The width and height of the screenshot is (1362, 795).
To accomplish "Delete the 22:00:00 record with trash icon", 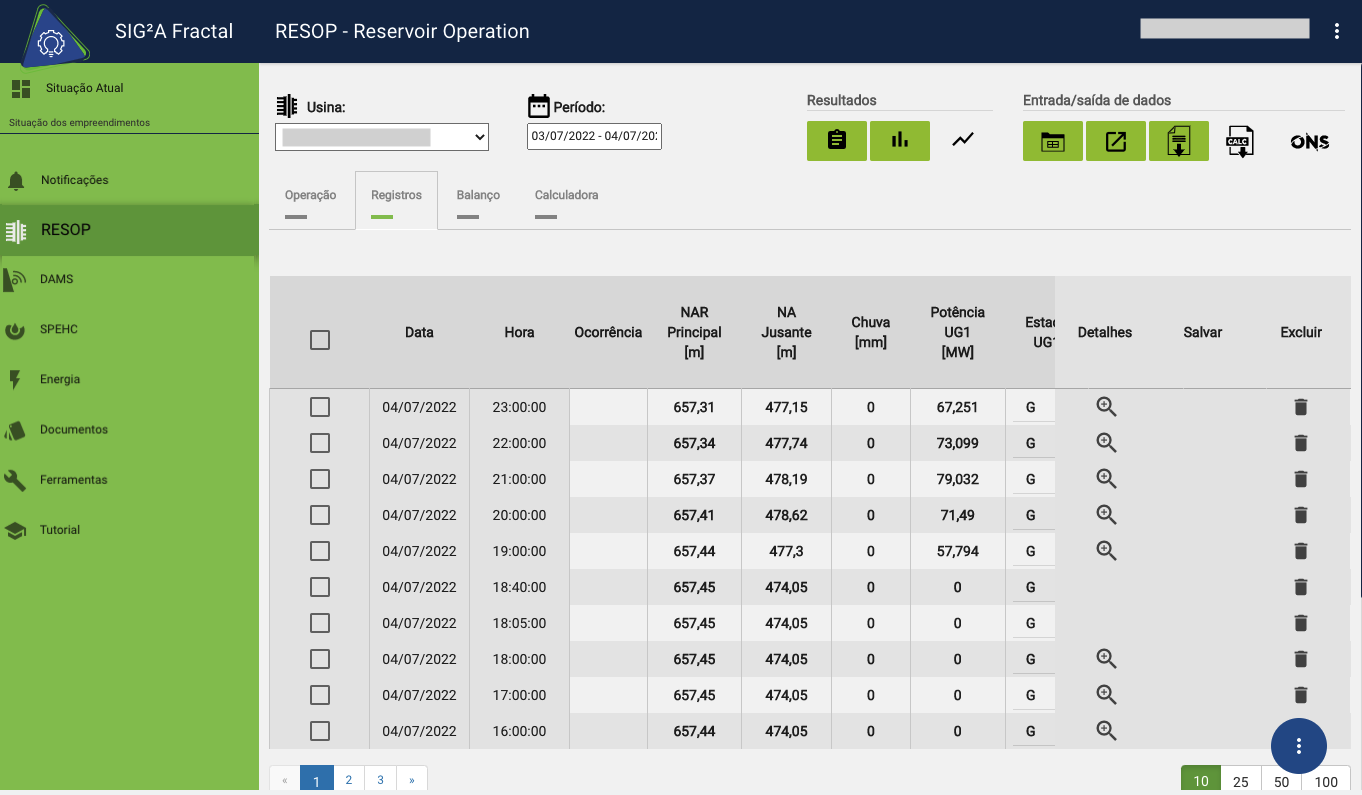I will (x=1300, y=443).
